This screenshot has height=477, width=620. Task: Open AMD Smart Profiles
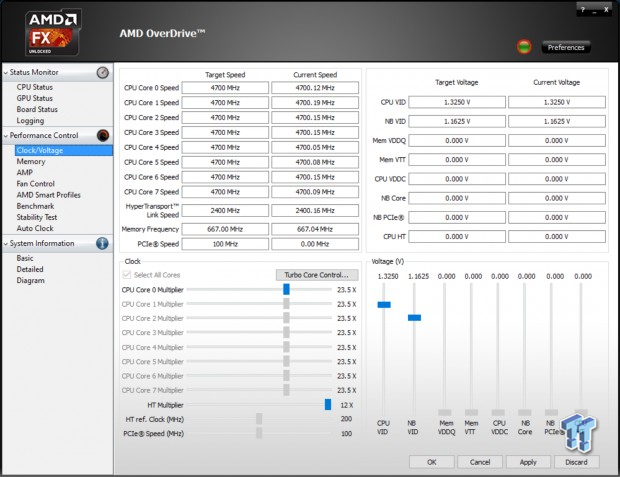coord(48,194)
